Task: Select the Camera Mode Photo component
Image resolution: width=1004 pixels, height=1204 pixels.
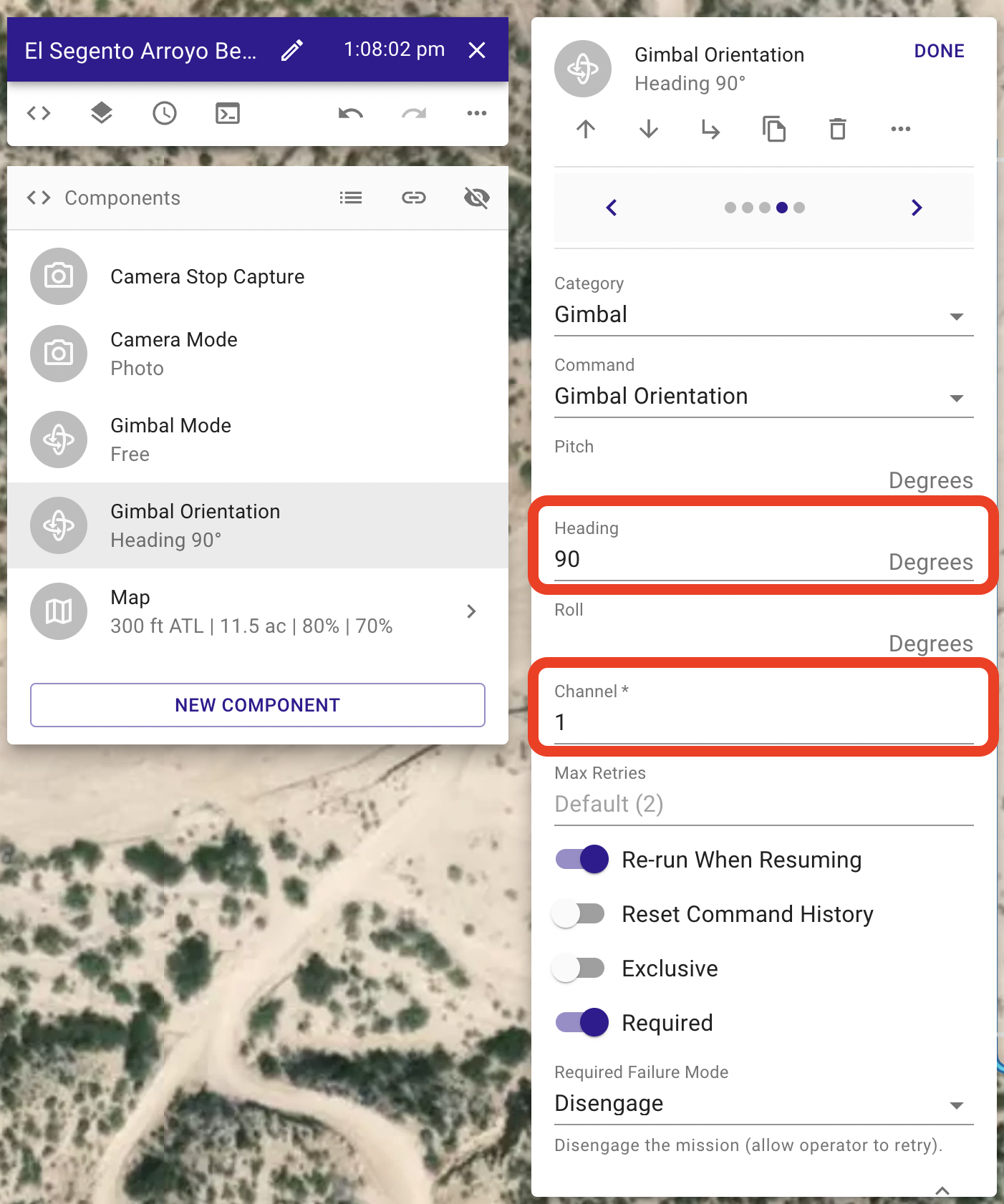Action: (x=258, y=354)
